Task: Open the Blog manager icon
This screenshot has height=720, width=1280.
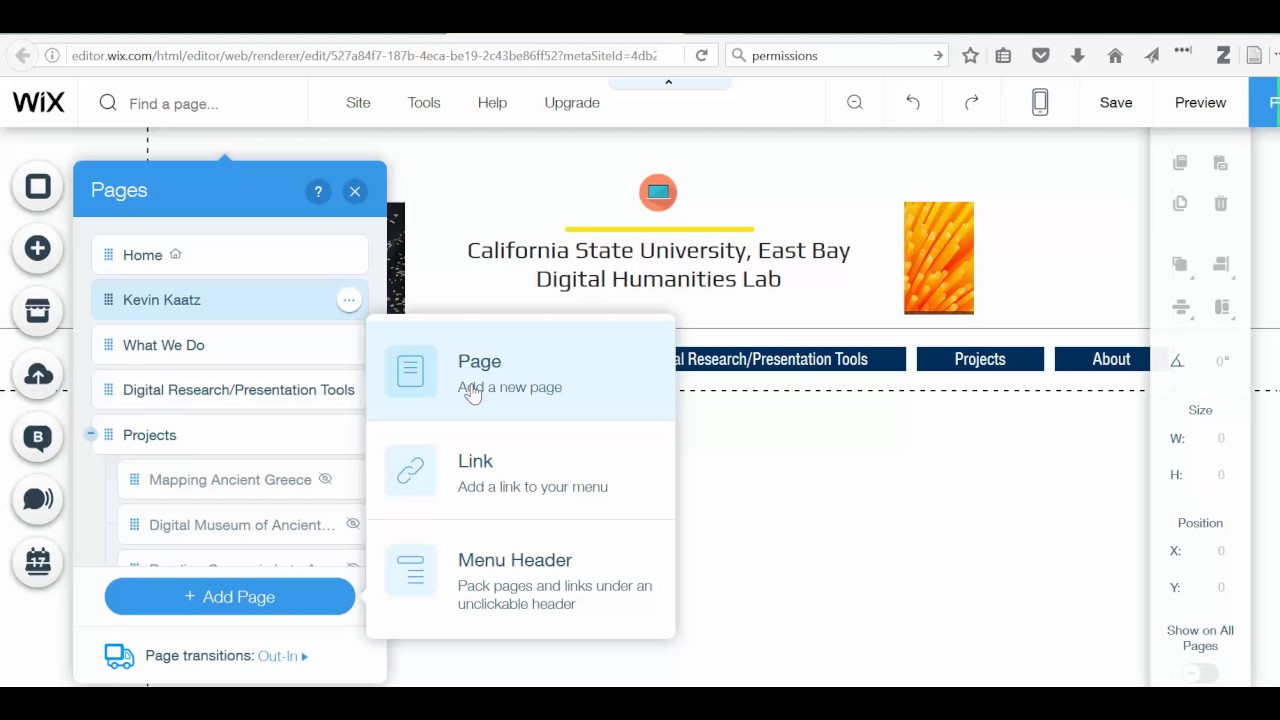Action: tap(38, 437)
